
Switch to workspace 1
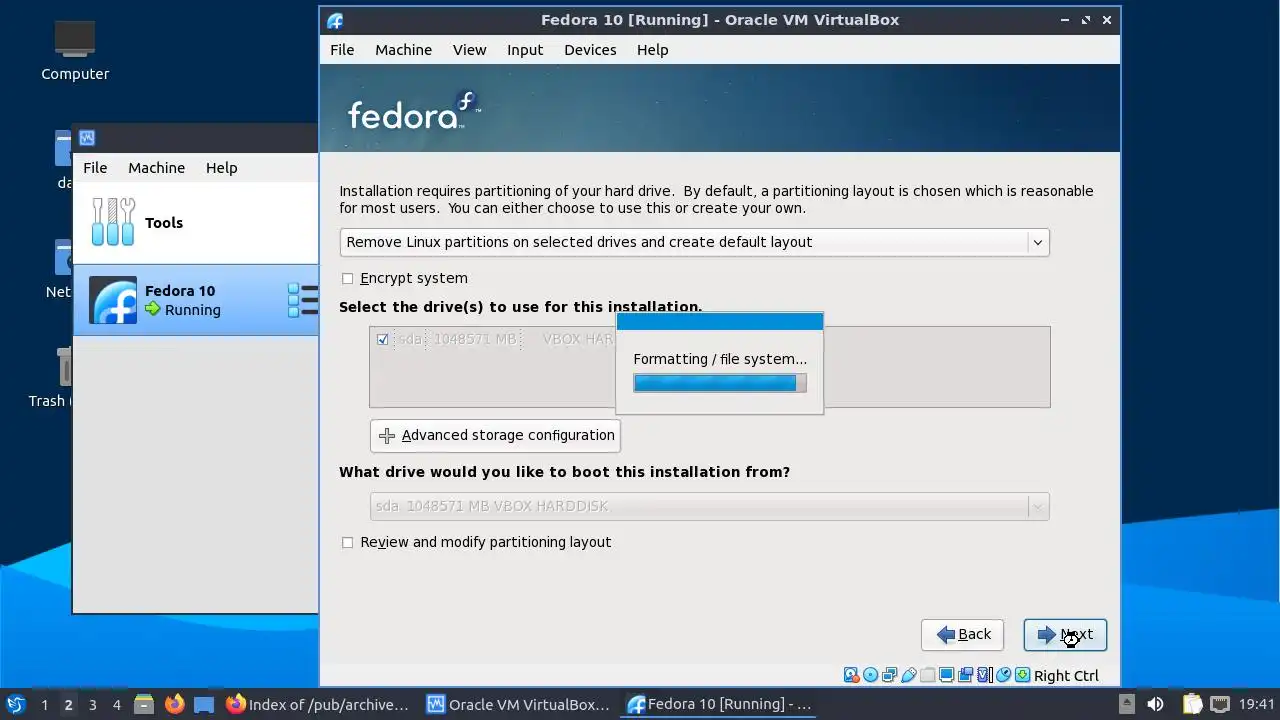(44, 705)
